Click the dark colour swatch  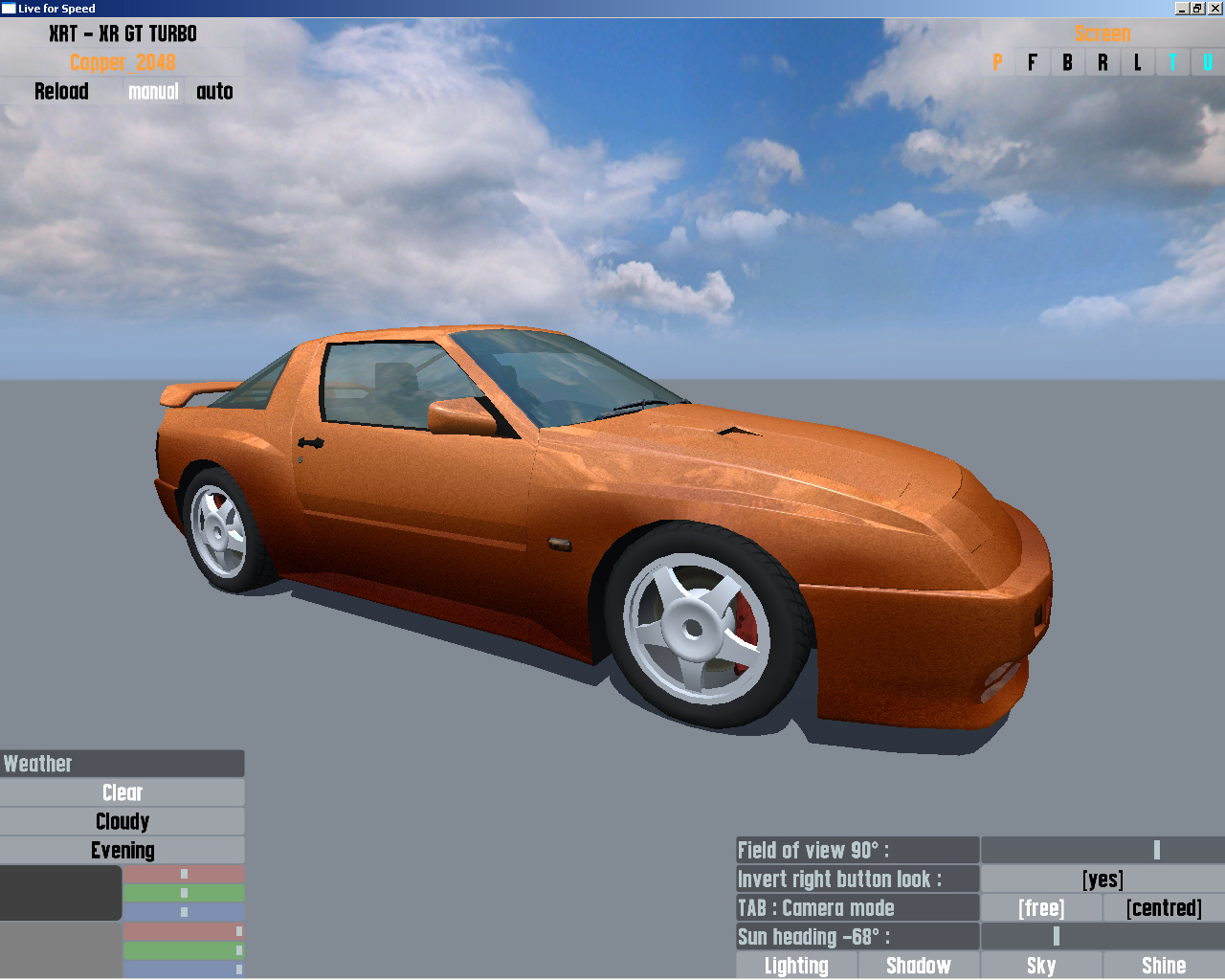pos(61,893)
